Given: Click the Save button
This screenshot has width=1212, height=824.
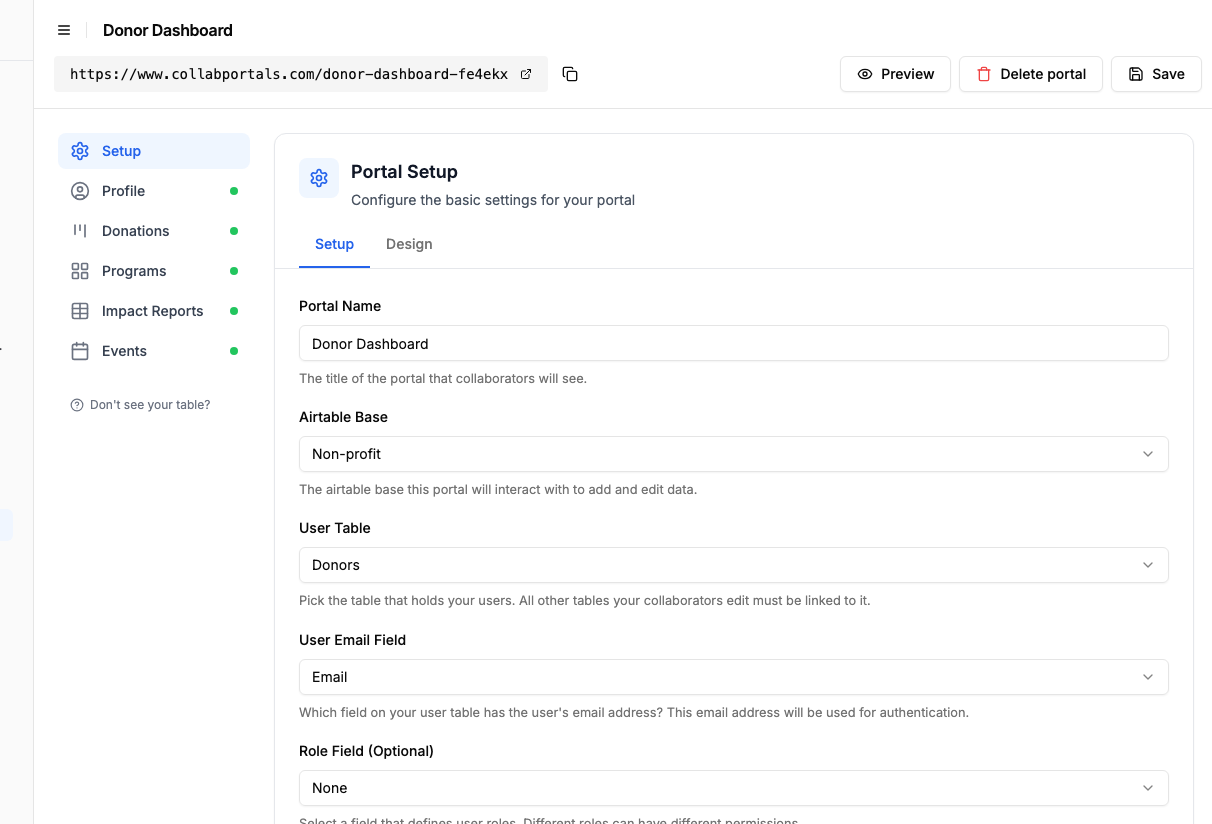Looking at the screenshot, I should 1156,74.
